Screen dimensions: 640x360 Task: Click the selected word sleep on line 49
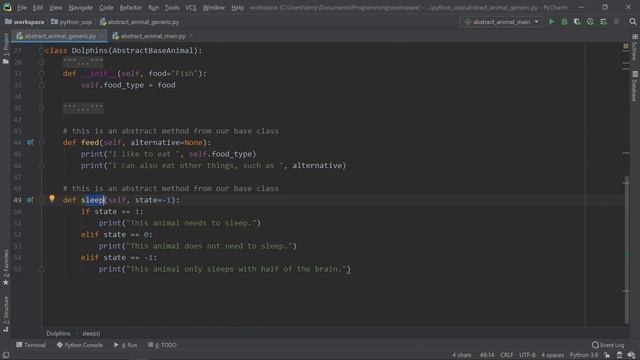(x=93, y=200)
